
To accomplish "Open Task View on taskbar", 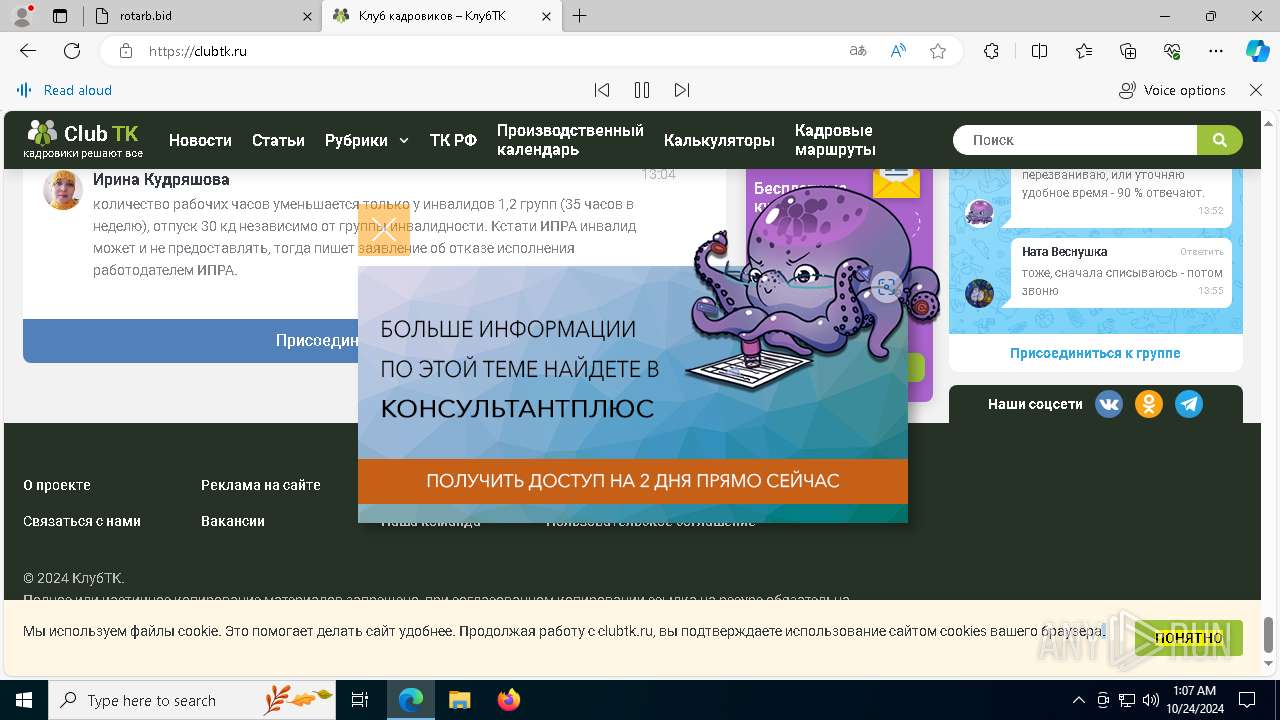I will (360, 700).
